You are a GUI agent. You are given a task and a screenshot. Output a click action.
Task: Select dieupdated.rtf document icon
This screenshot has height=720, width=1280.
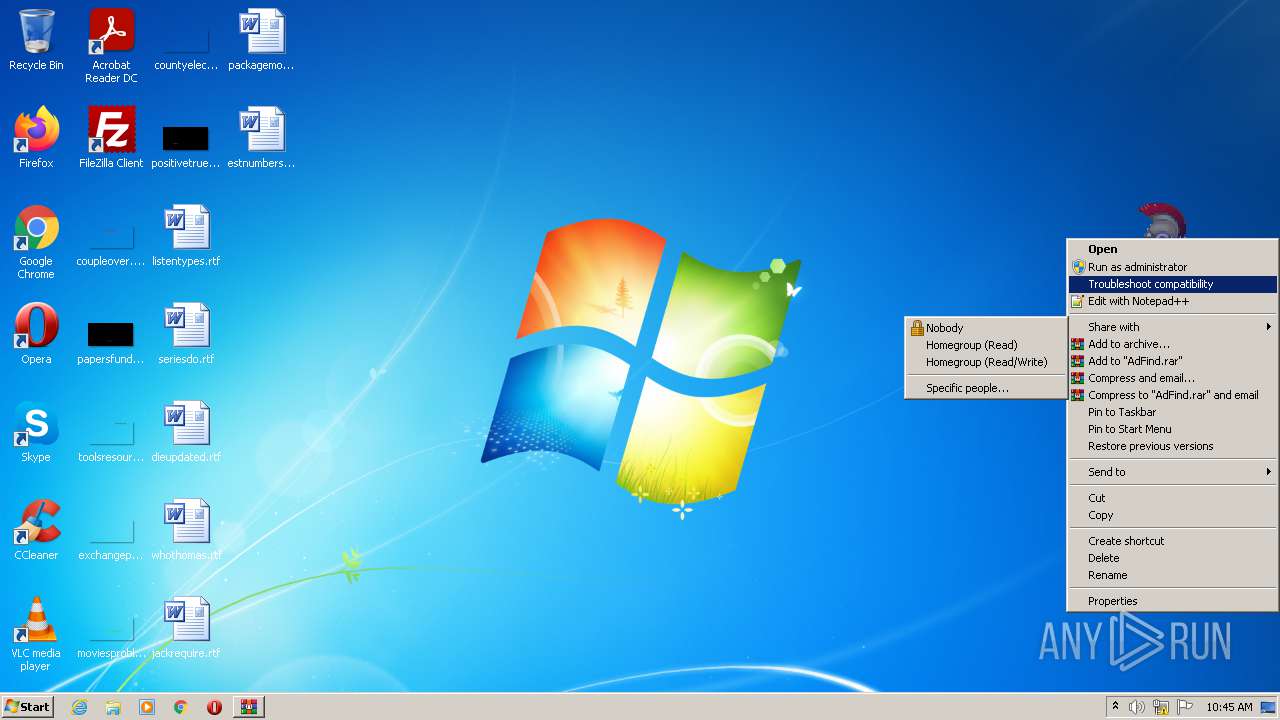pos(186,432)
